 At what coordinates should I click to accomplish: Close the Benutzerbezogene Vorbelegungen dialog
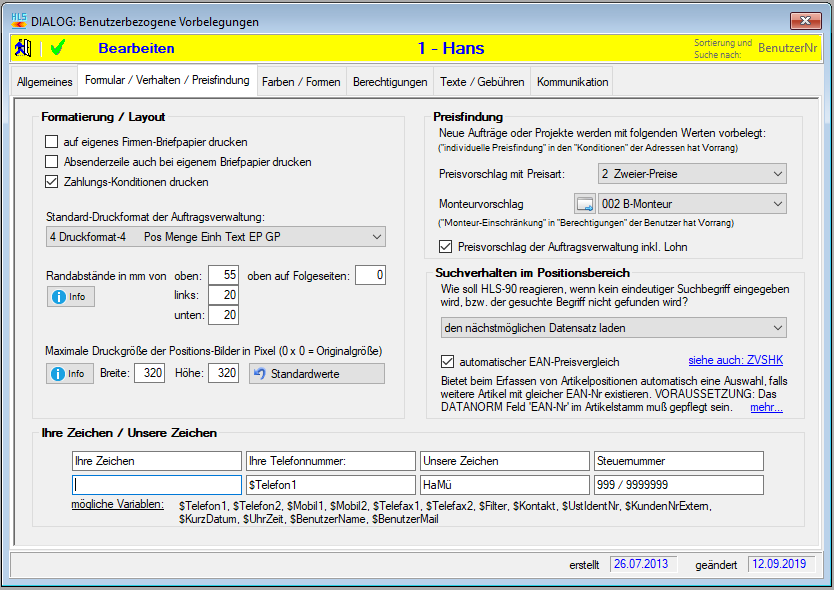click(x=805, y=20)
